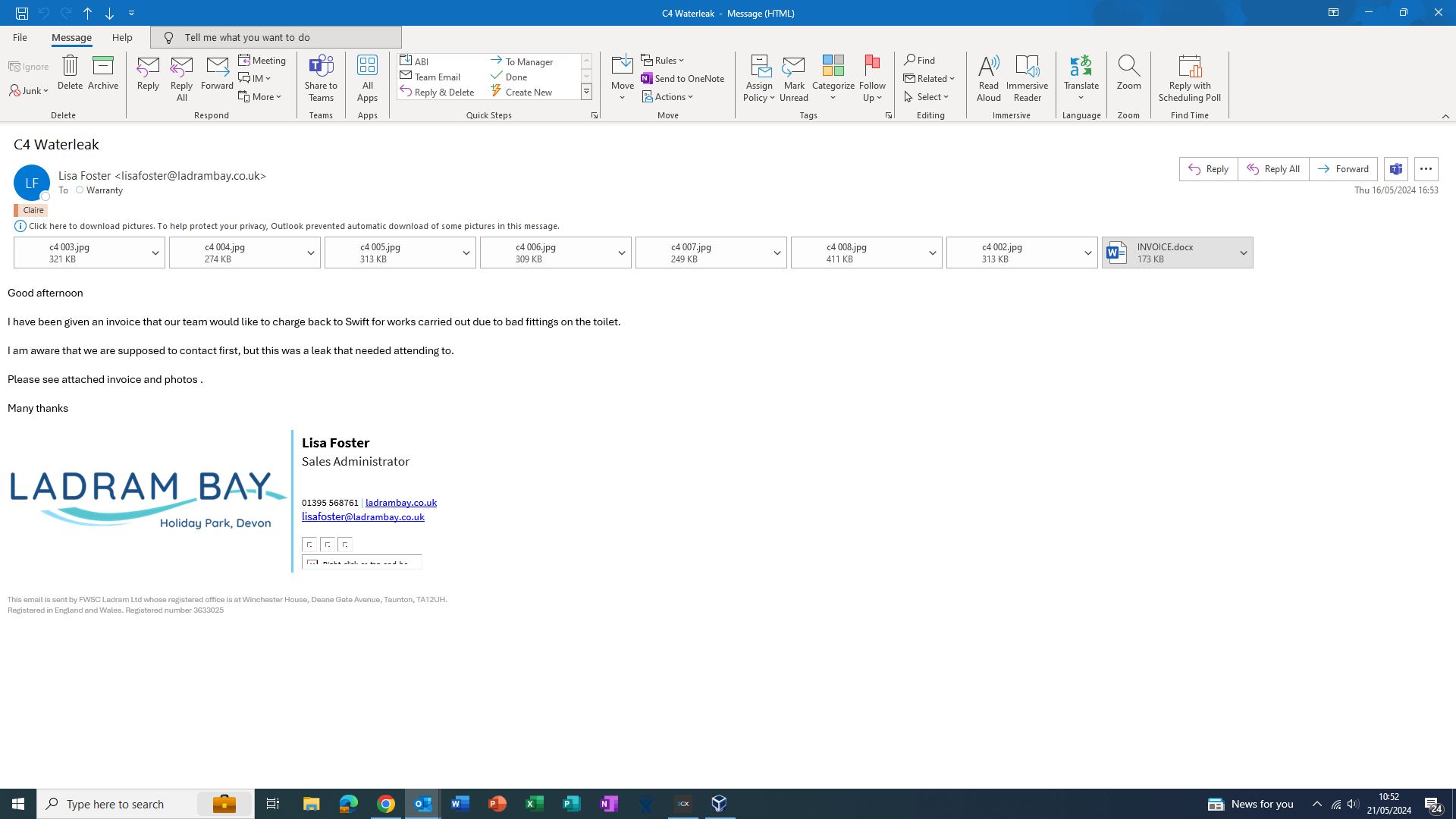Click the Claire category tag
Screen dimensions: 1456x819
pos(33,210)
